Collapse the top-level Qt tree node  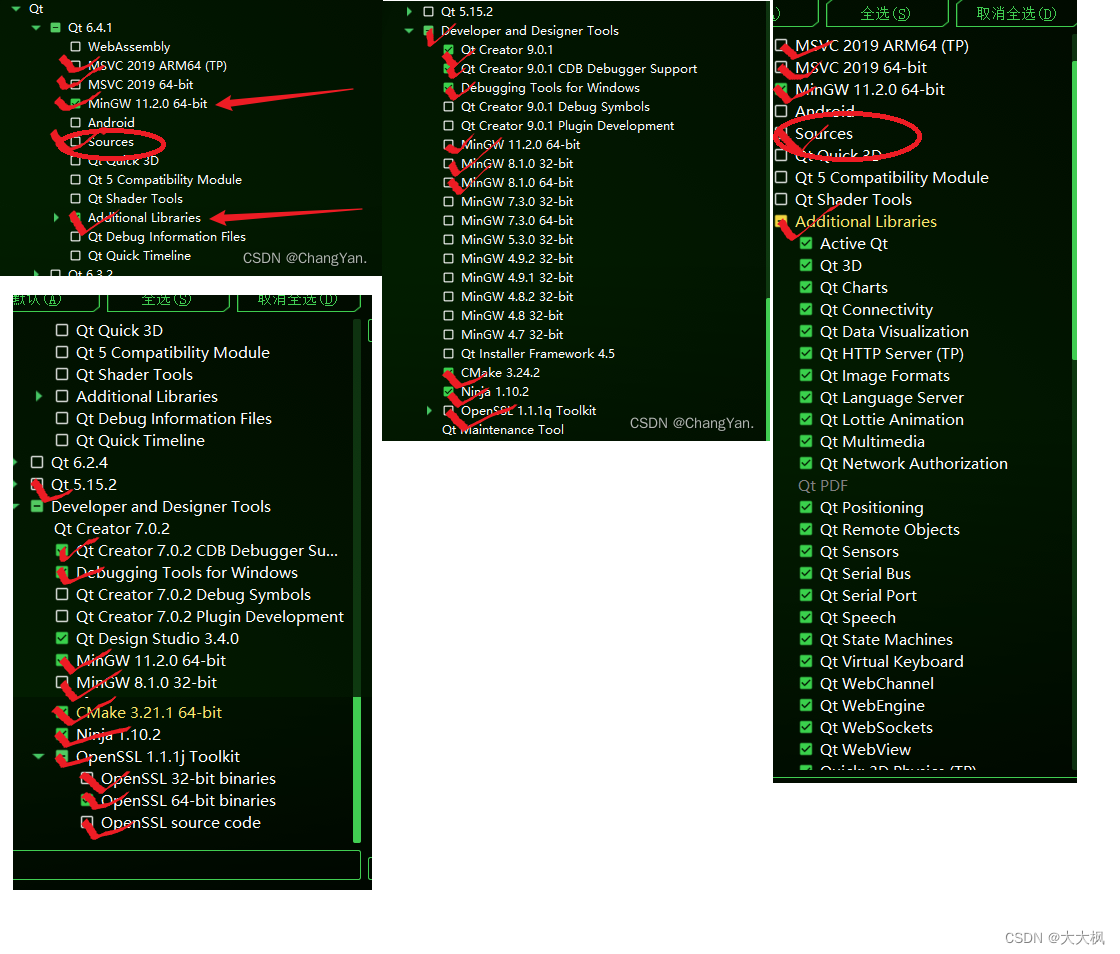pyautogui.click(x=16, y=9)
